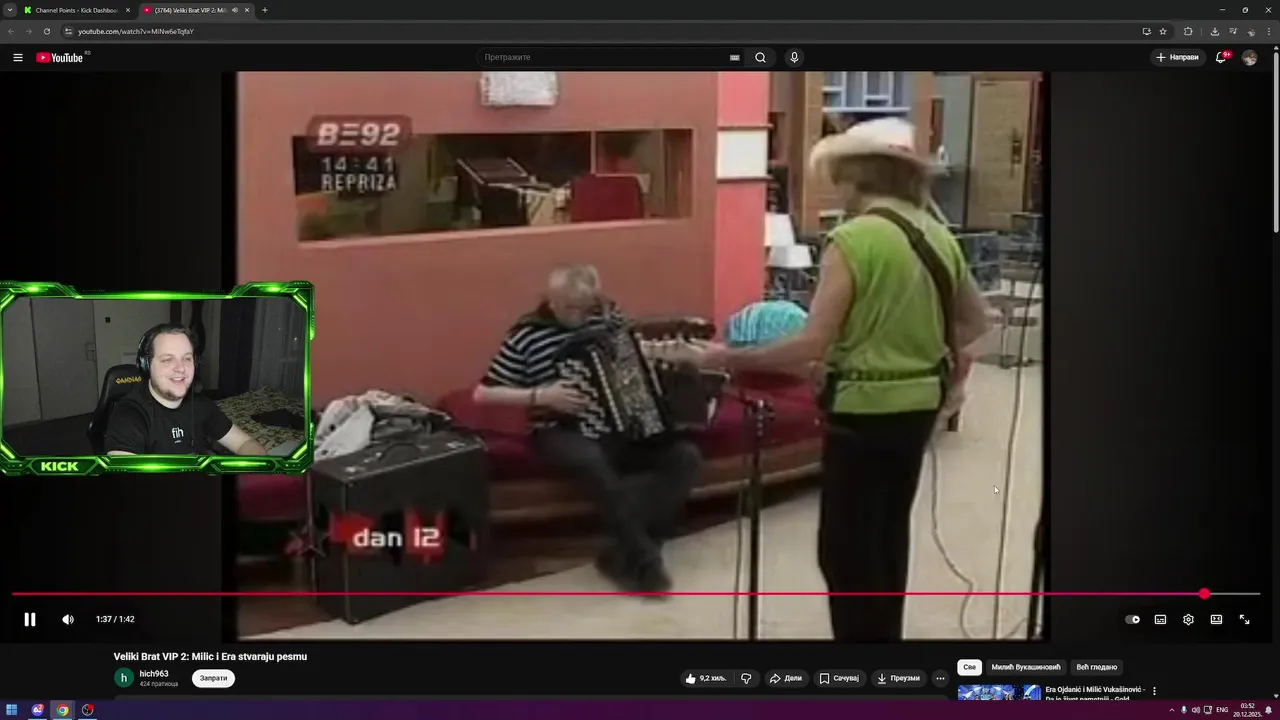
Task: Select the Већ гледано filter chip
Action: coord(1097,667)
